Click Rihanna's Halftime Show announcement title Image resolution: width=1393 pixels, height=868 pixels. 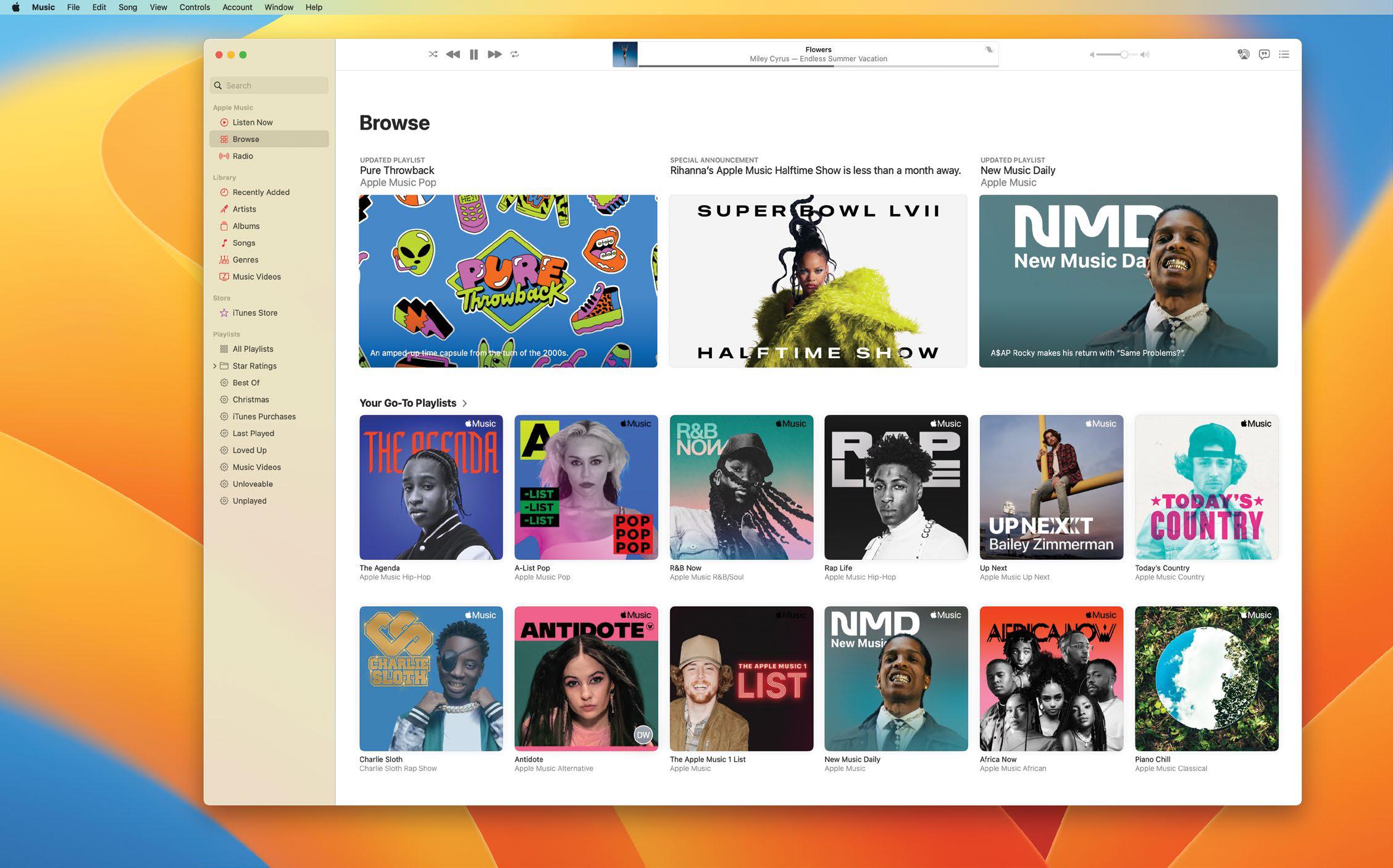click(x=815, y=170)
